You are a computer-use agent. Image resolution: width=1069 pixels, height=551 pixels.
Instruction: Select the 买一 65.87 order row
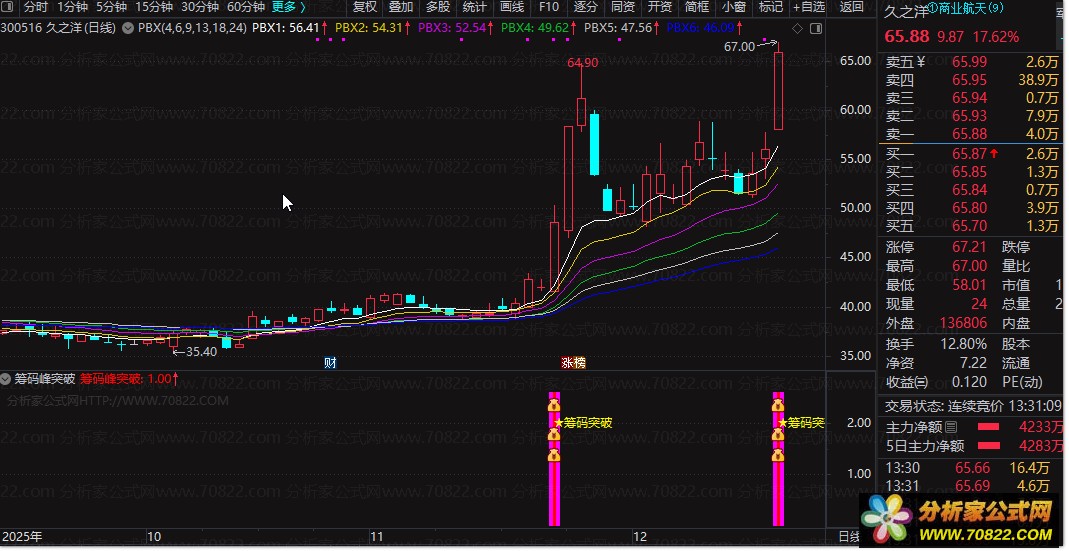(972, 154)
